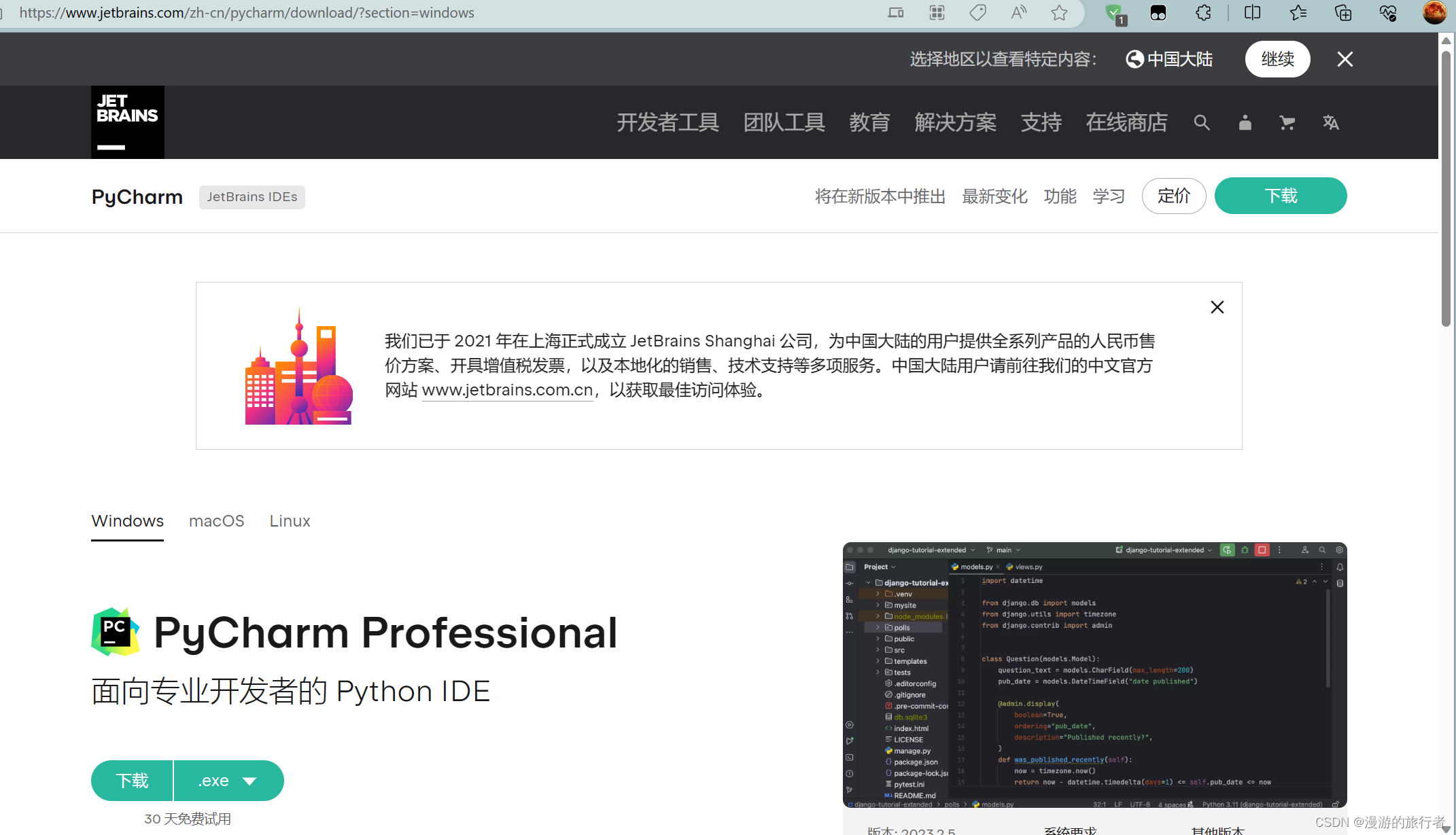Open the 中国大陆 region selector
Screen dimensions: 1456x835
coord(1169,59)
